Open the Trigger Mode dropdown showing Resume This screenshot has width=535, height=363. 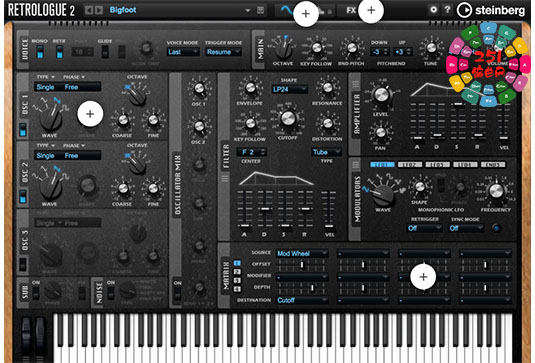point(223,52)
